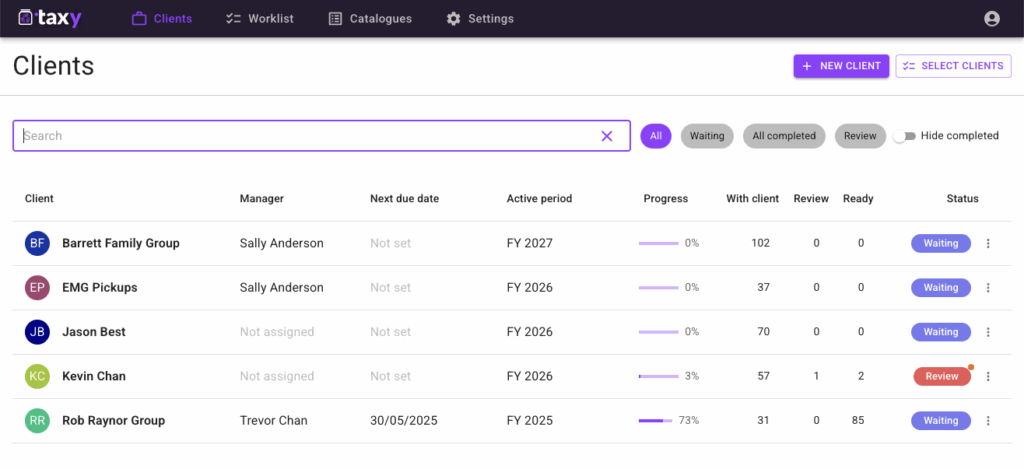Clear the search field with X icon

point(606,136)
